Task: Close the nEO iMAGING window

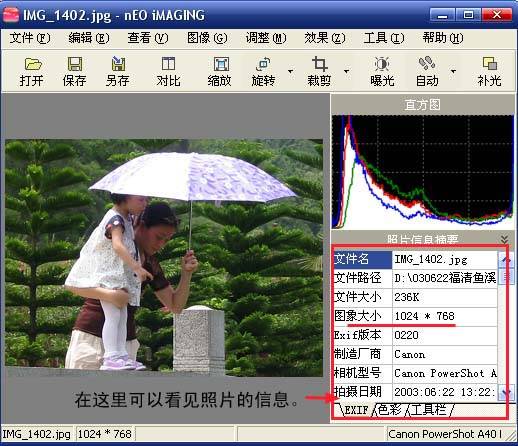Action: 497,15
